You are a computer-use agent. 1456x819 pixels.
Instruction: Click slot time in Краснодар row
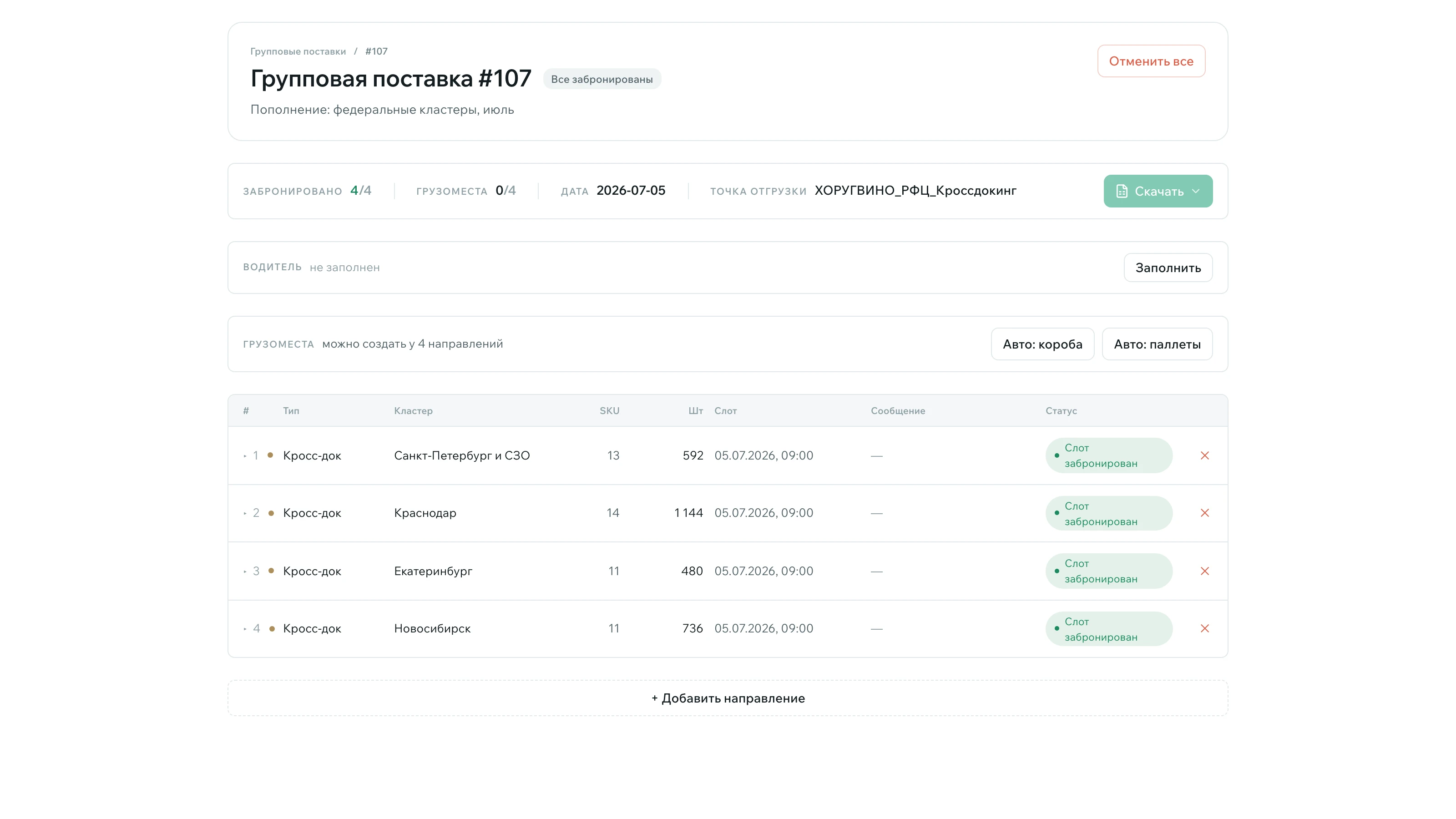point(763,513)
